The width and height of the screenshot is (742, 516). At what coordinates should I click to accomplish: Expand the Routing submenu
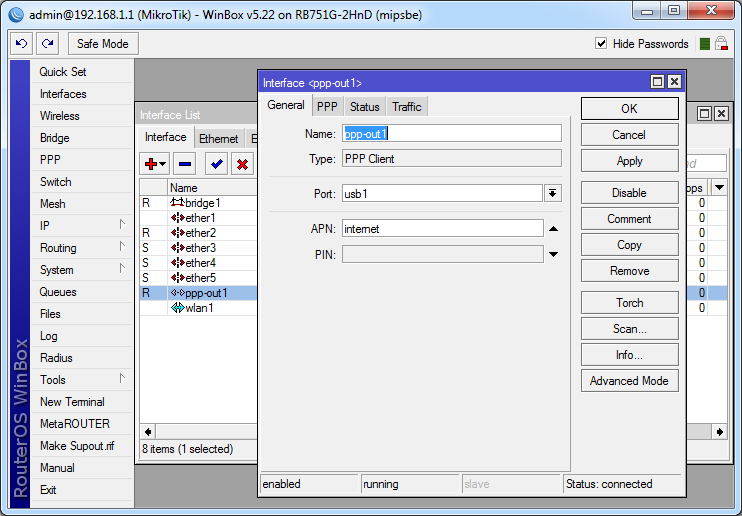(122, 246)
